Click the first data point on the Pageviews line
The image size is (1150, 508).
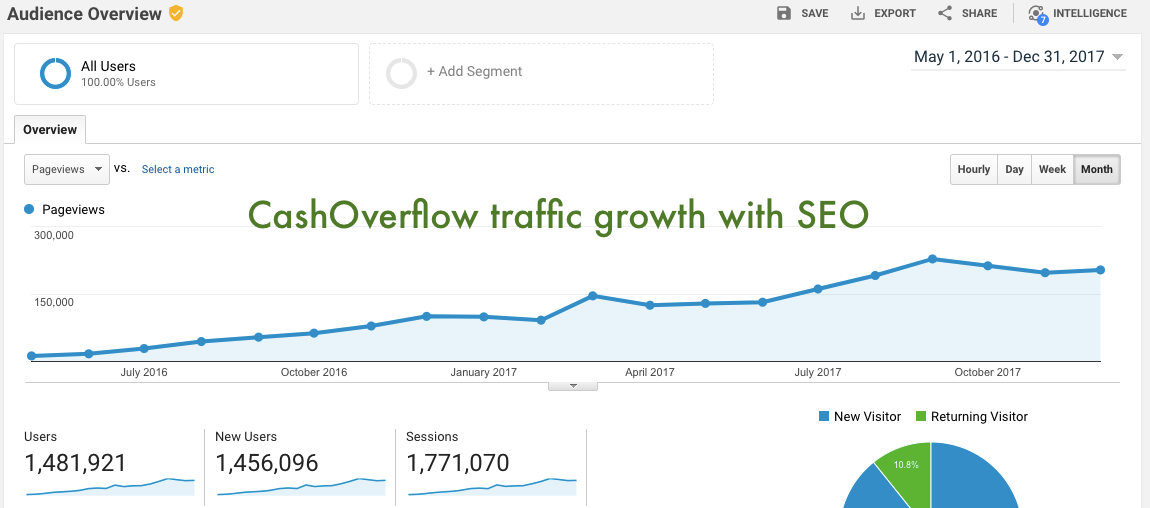[32, 356]
